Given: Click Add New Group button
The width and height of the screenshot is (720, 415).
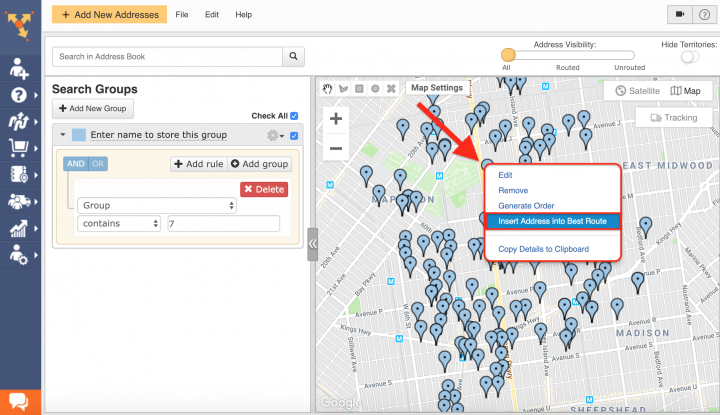Looking at the screenshot, I should pos(93,109).
